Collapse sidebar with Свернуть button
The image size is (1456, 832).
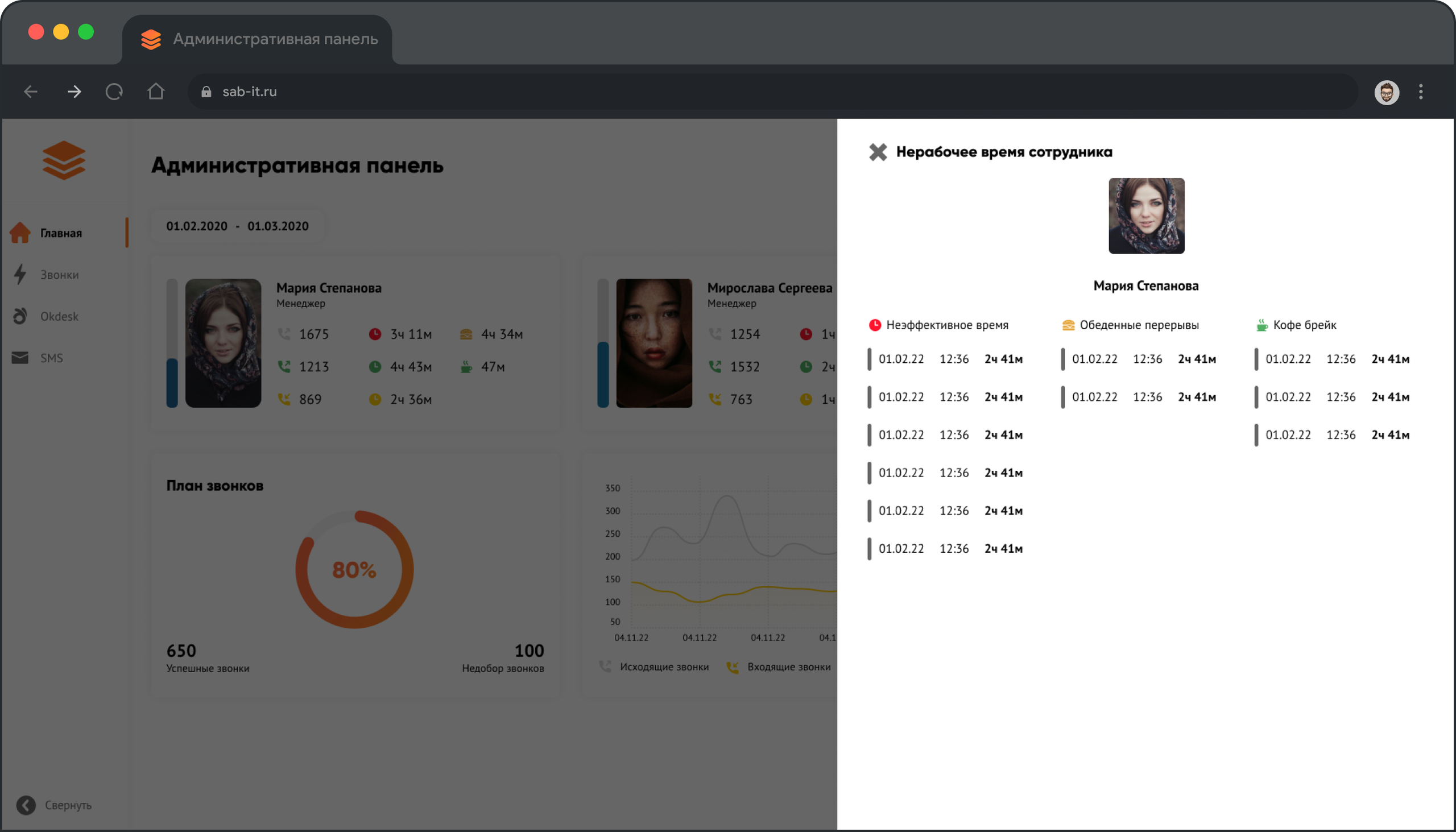[x=54, y=805]
